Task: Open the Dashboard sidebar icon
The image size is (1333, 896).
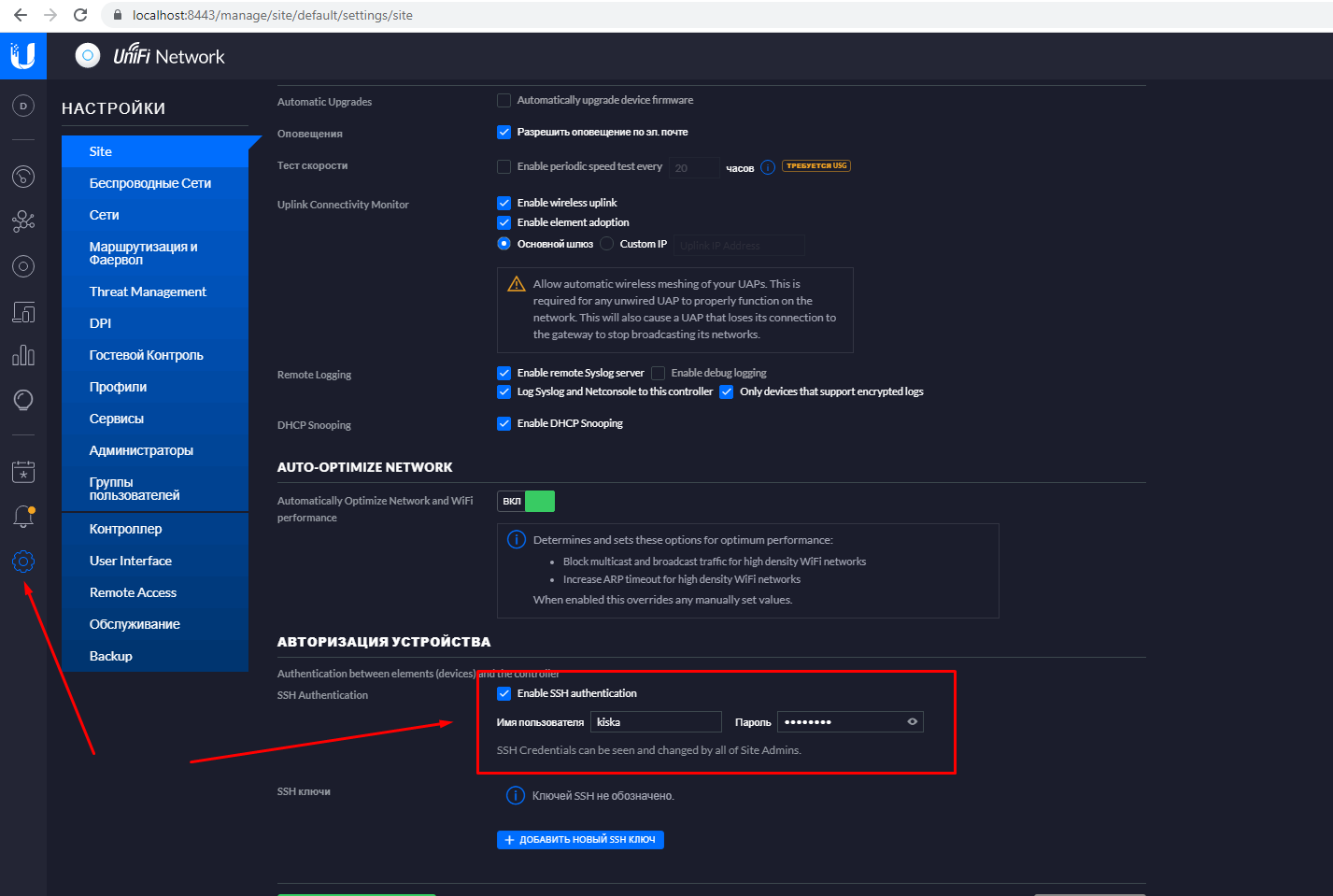Action: click(x=23, y=107)
